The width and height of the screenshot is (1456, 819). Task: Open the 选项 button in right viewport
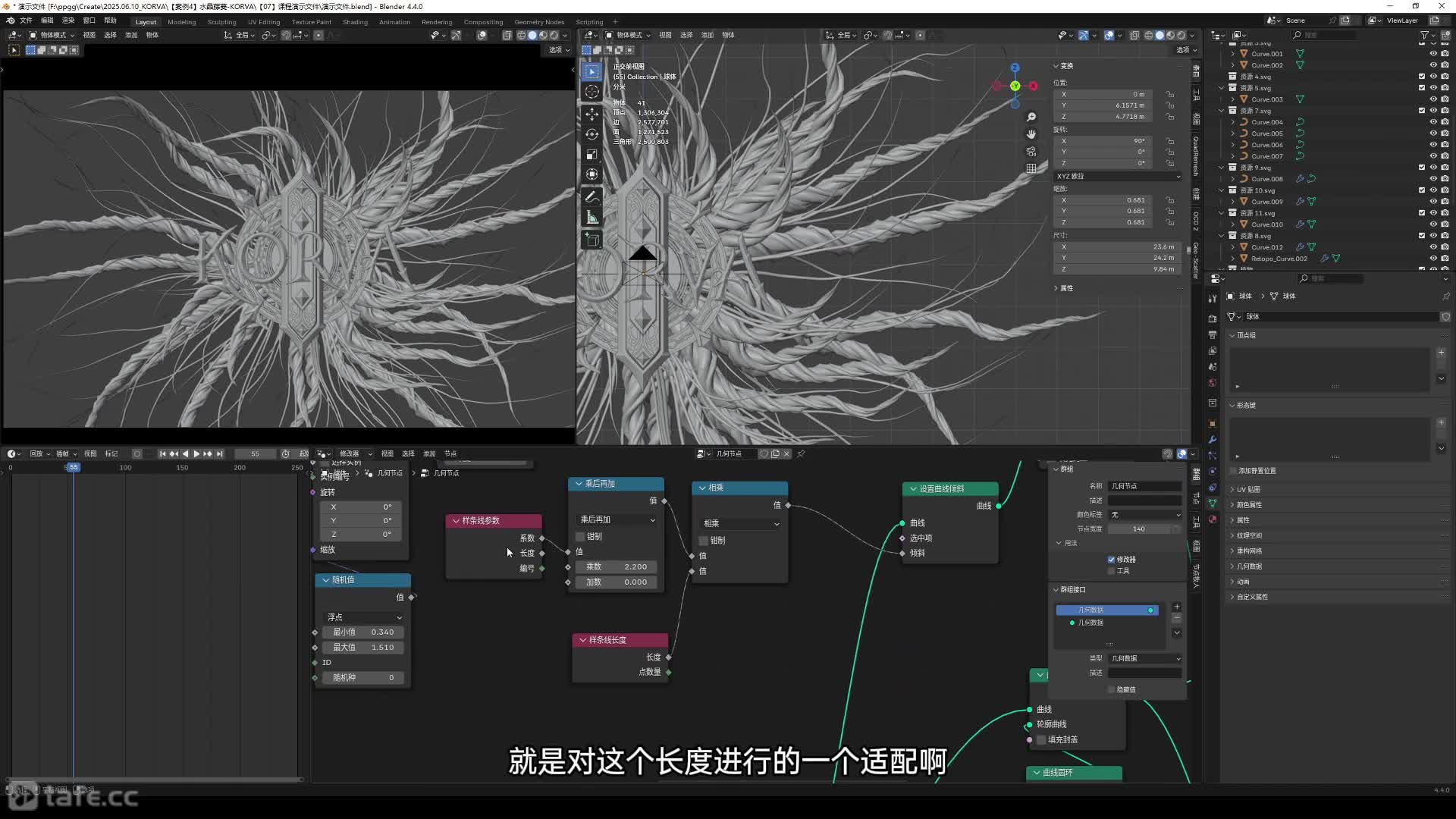pyautogui.click(x=1186, y=50)
